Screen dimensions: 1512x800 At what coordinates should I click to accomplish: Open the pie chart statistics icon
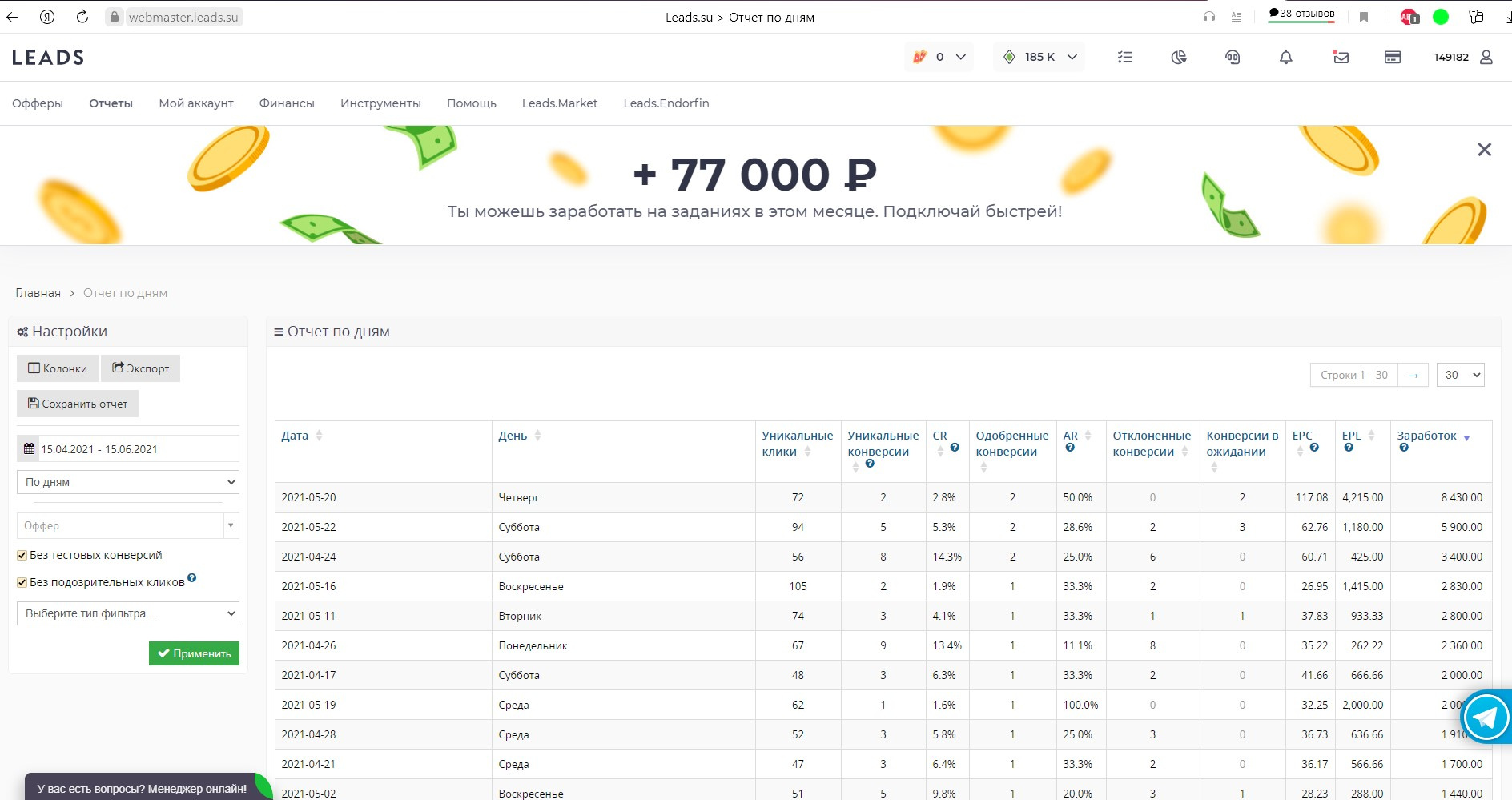tap(1179, 57)
